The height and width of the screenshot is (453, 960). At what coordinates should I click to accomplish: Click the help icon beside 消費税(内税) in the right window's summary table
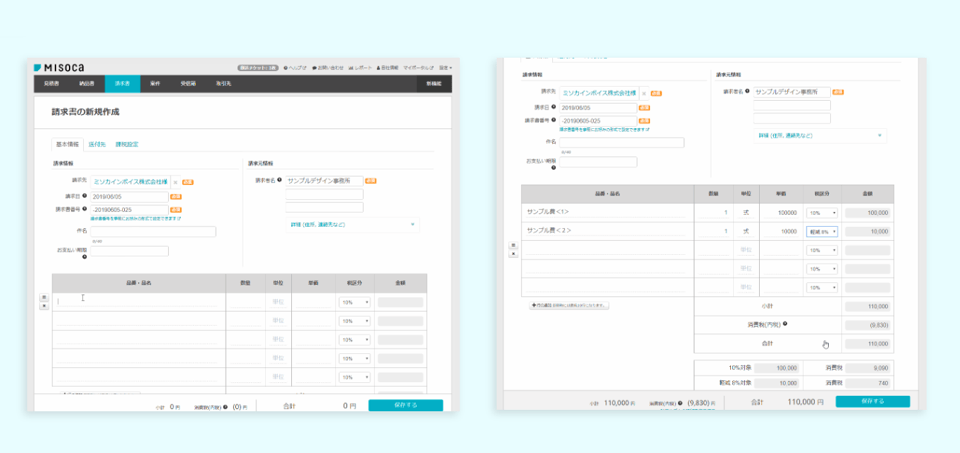pyautogui.click(x=785, y=324)
